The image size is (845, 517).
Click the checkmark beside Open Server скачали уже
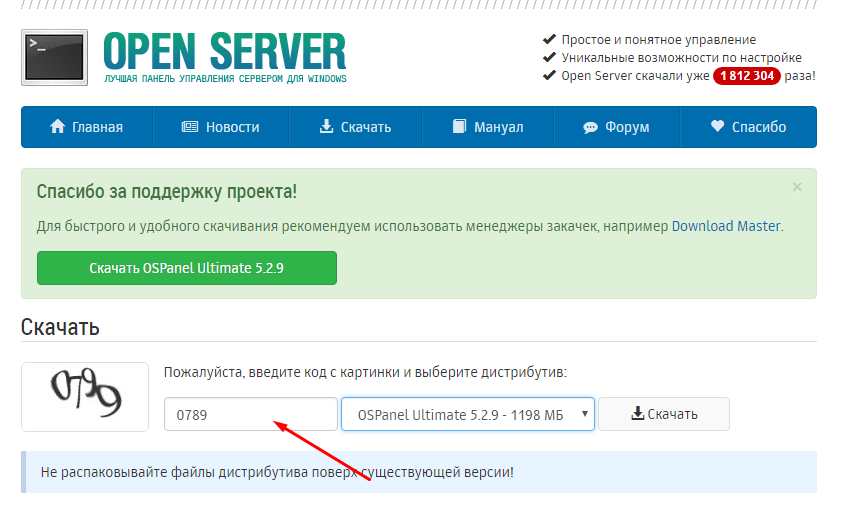point(549,75)
